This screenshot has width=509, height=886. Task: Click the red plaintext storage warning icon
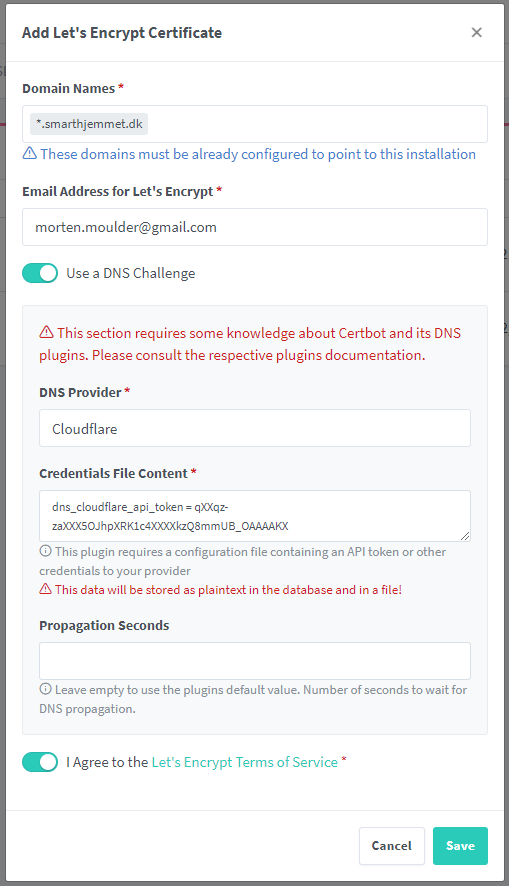click(x=45, y=589)
